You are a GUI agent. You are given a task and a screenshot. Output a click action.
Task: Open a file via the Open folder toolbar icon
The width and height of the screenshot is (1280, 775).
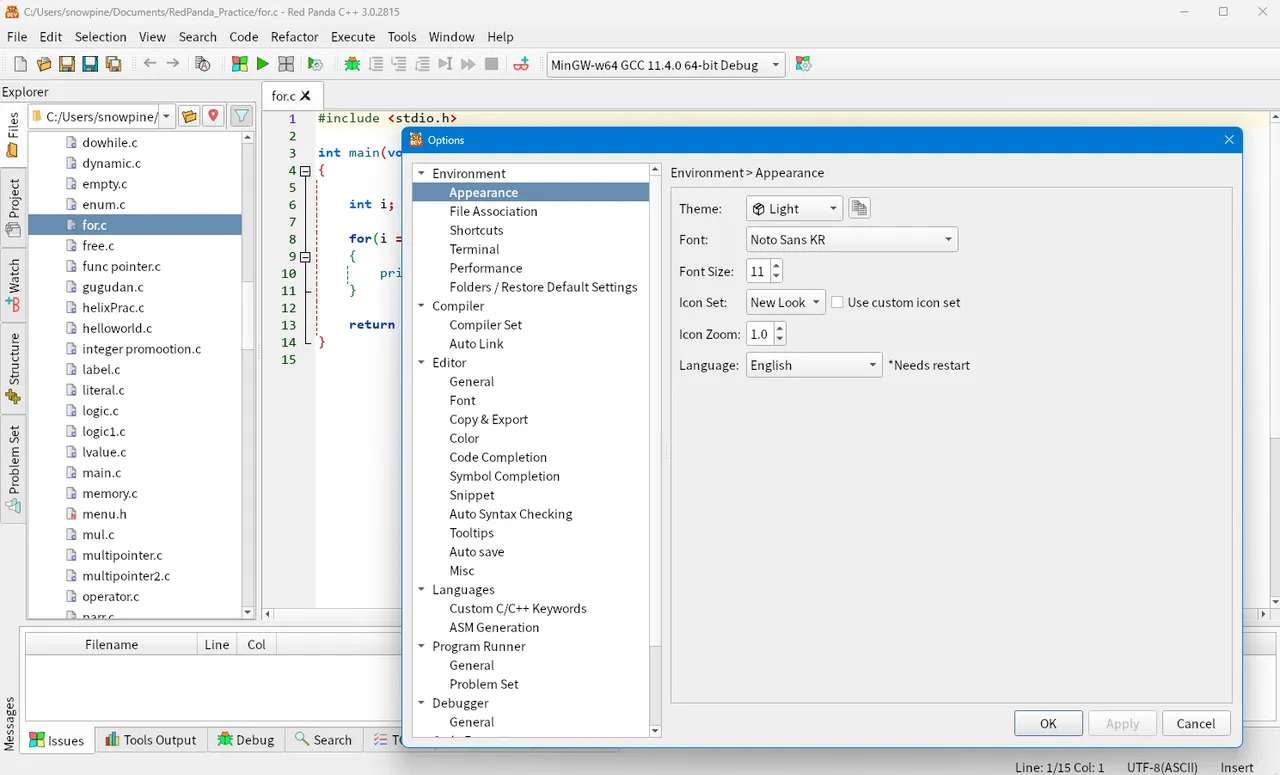pyautogui.click(x=44, y=63)
